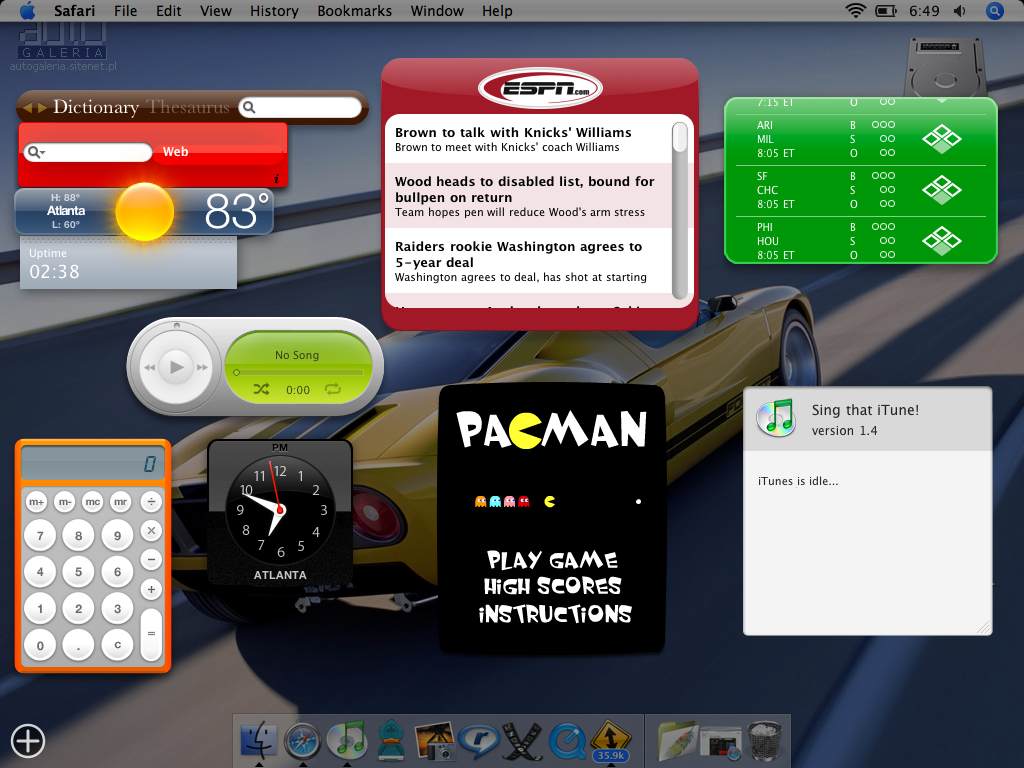Open HIGH SCORES in Pacman widget
Image resolution: width=1024 pixels, height=768 pixels.
[552, 586]
